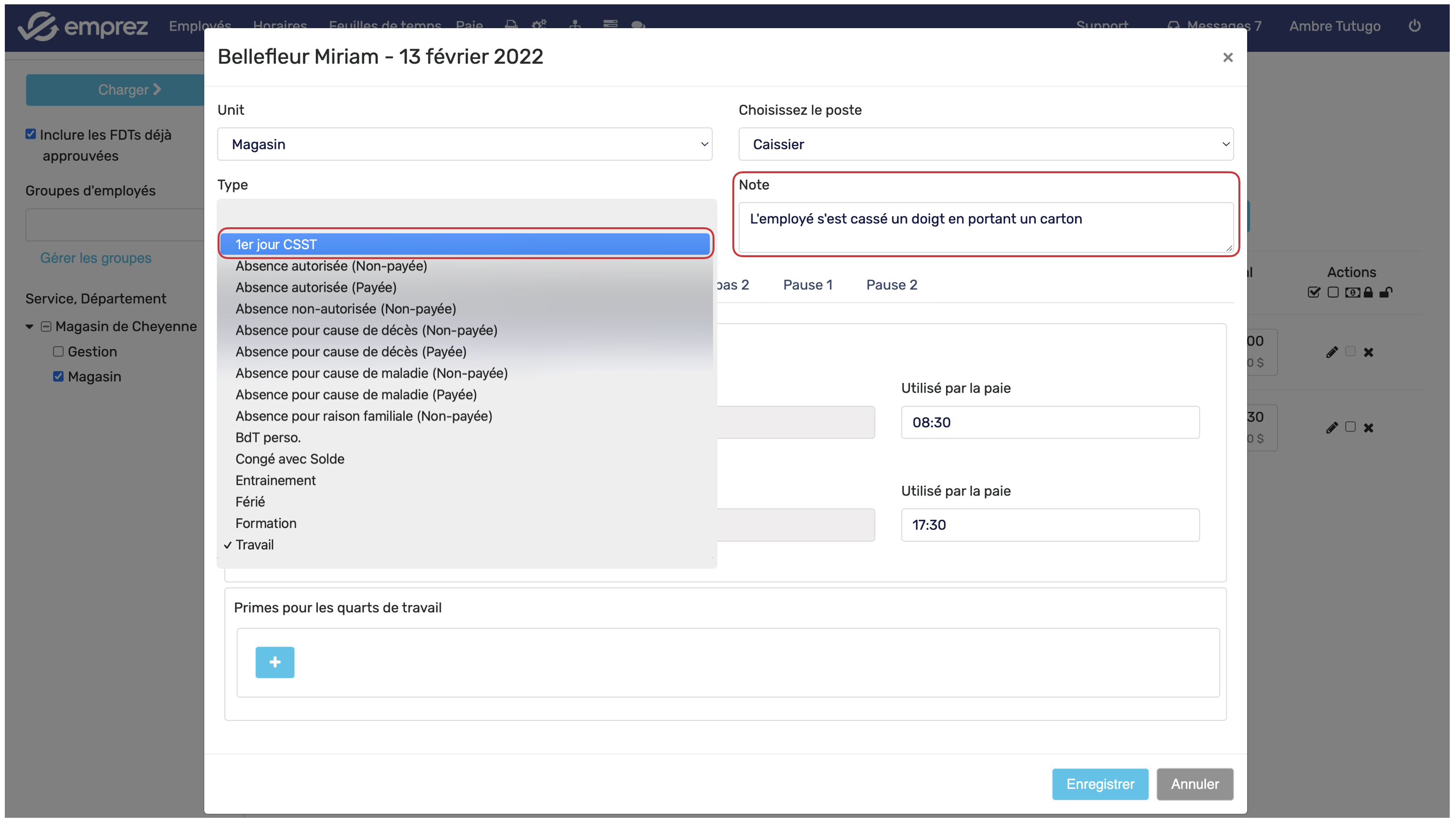Click the power logout icon
The height and width of the screenshot is (826, 1456).
pos(1414,26)
